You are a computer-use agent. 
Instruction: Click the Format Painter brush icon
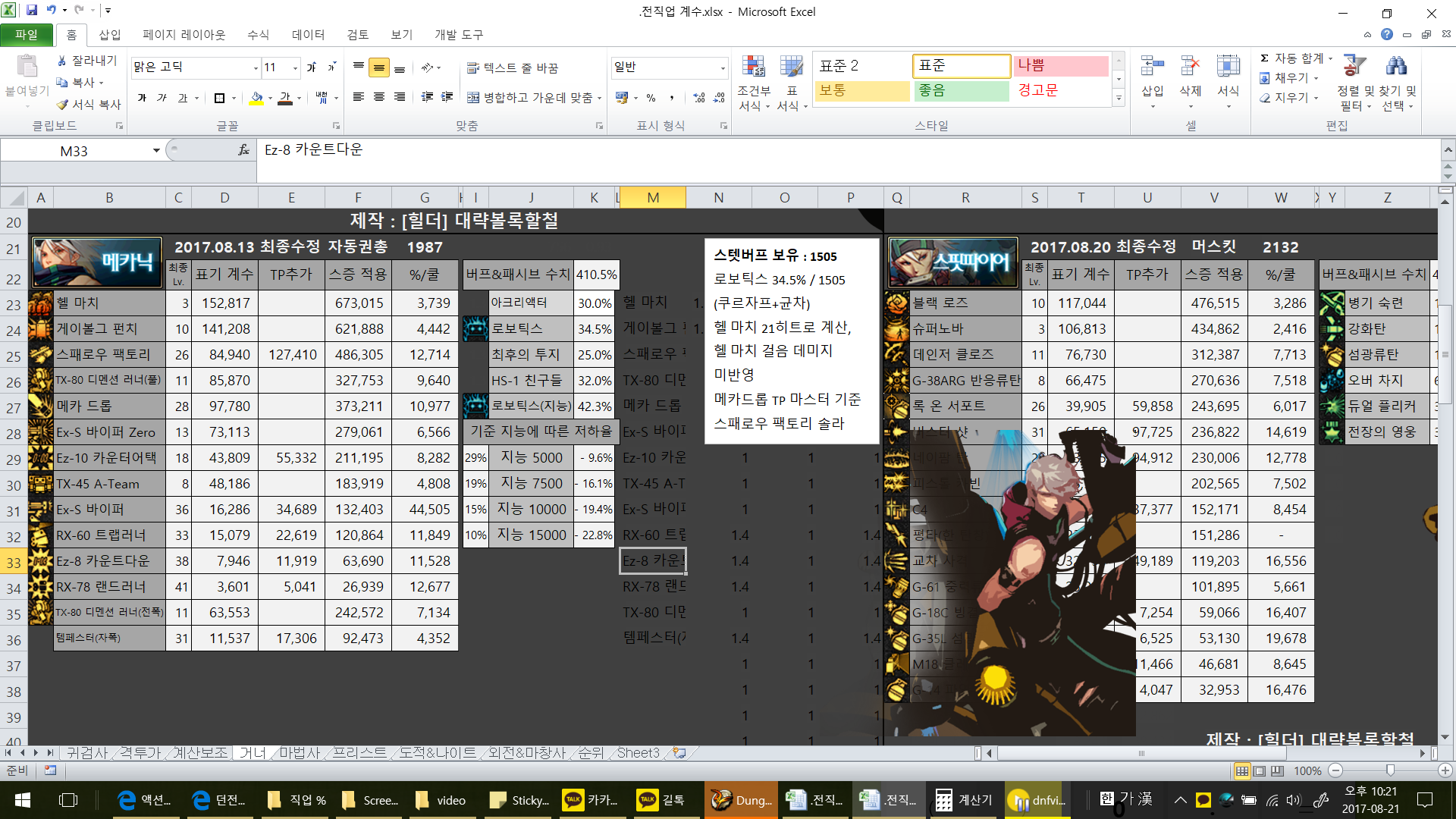[63, 104]
